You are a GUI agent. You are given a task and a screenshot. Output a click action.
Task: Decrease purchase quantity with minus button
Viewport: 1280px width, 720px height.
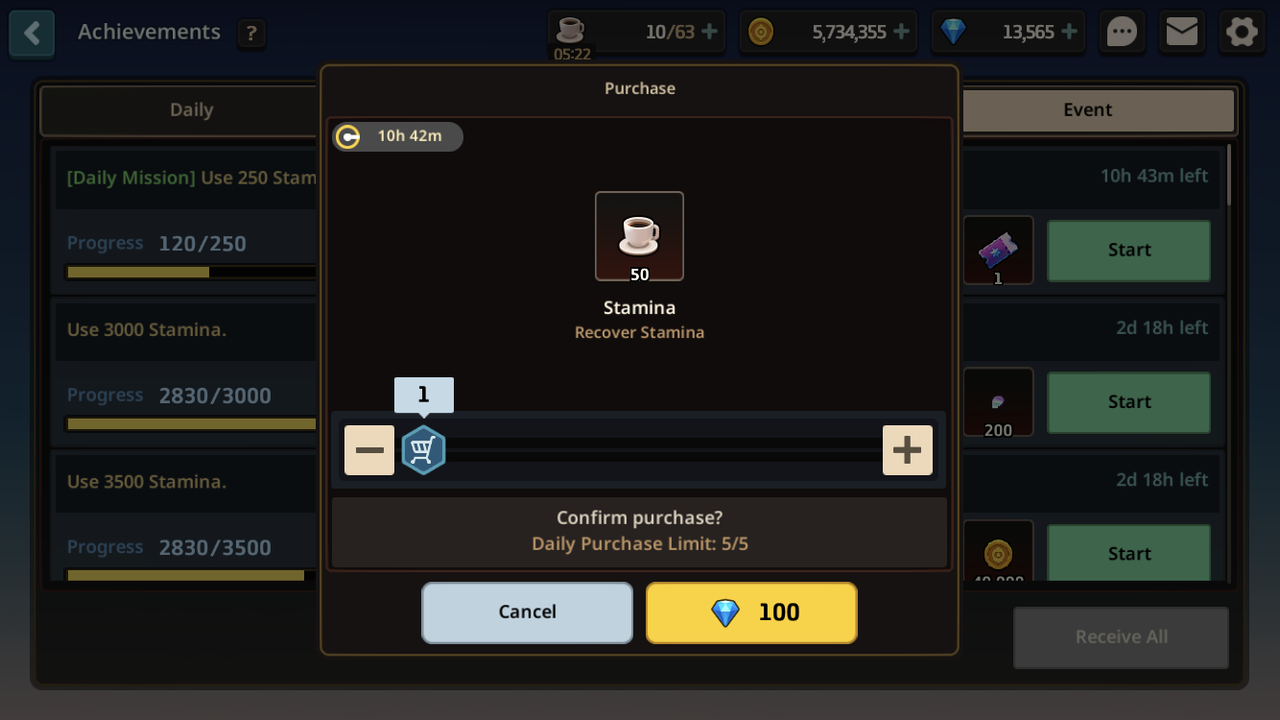coord(369,450)
